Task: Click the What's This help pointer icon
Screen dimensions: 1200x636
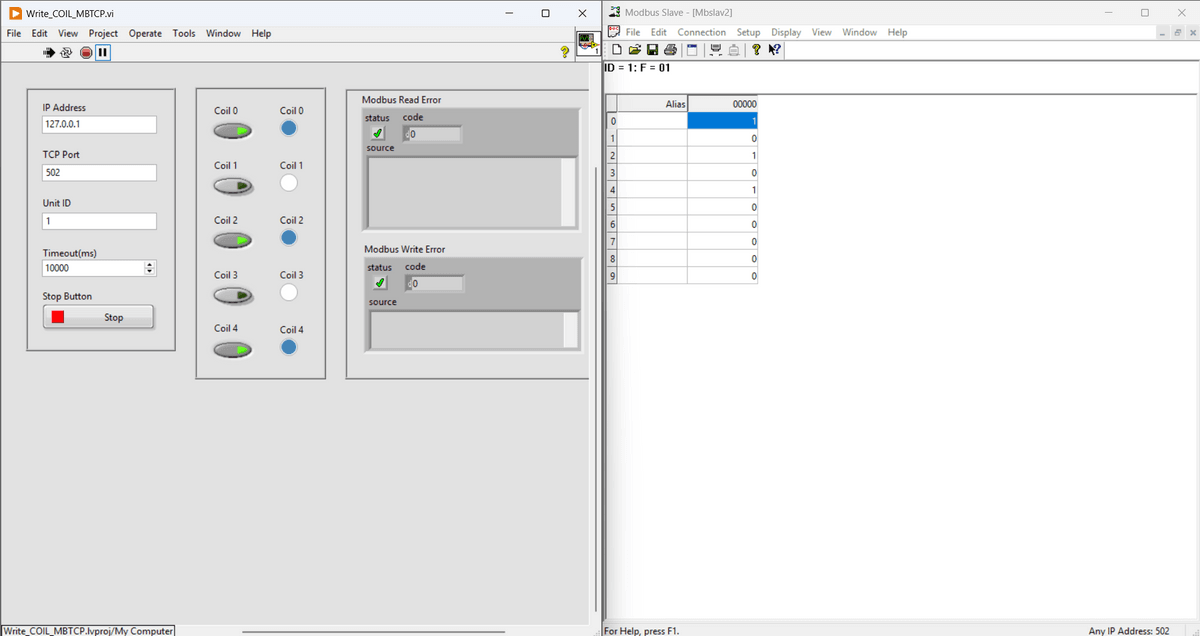Action: (x=775, y=50)
